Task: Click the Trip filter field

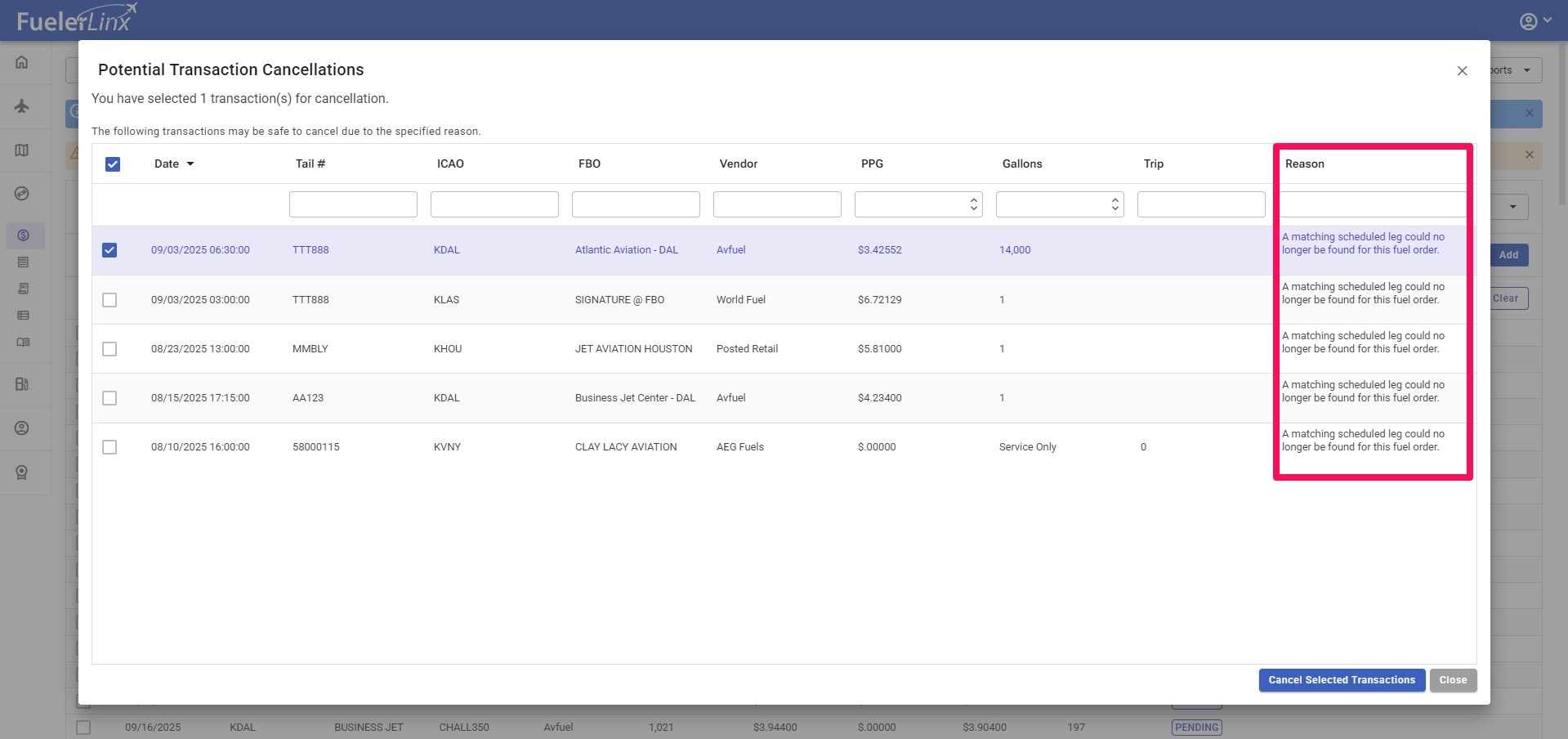Action: (1201, 204)
